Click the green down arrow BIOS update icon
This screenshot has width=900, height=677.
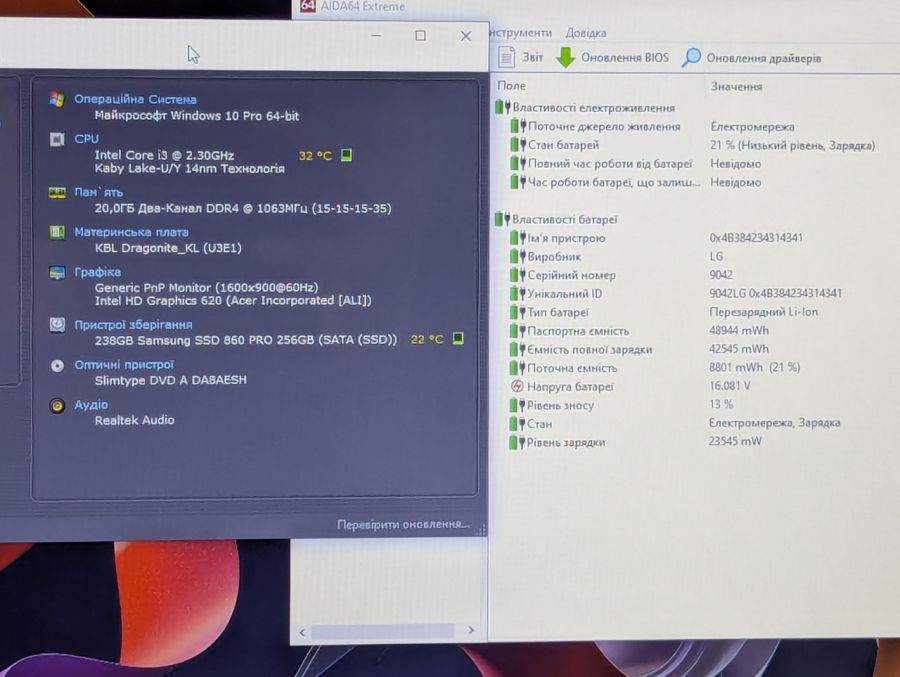(x=565, y=57)
